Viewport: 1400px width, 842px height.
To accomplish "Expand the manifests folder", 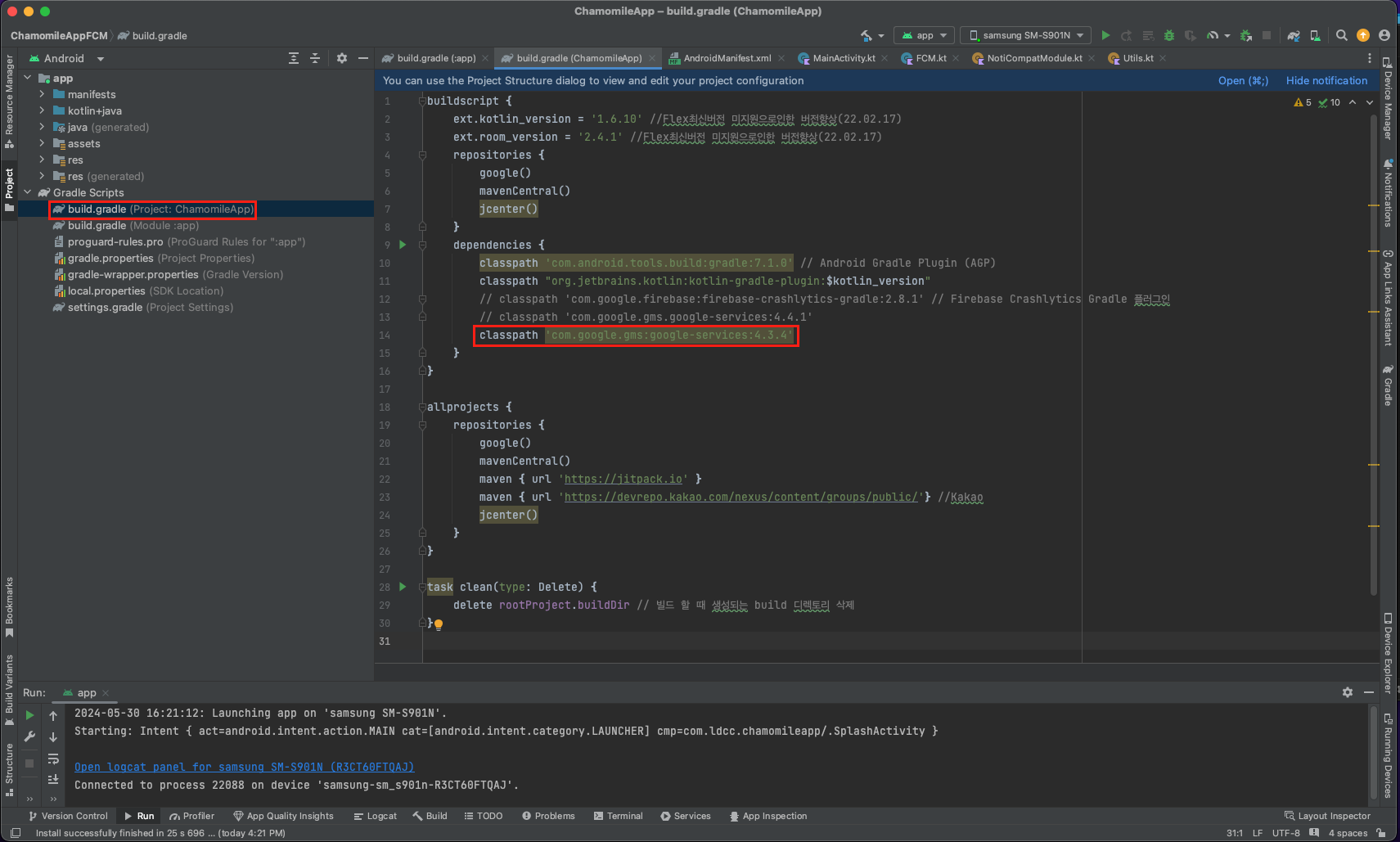I will (x=42, y=94).
